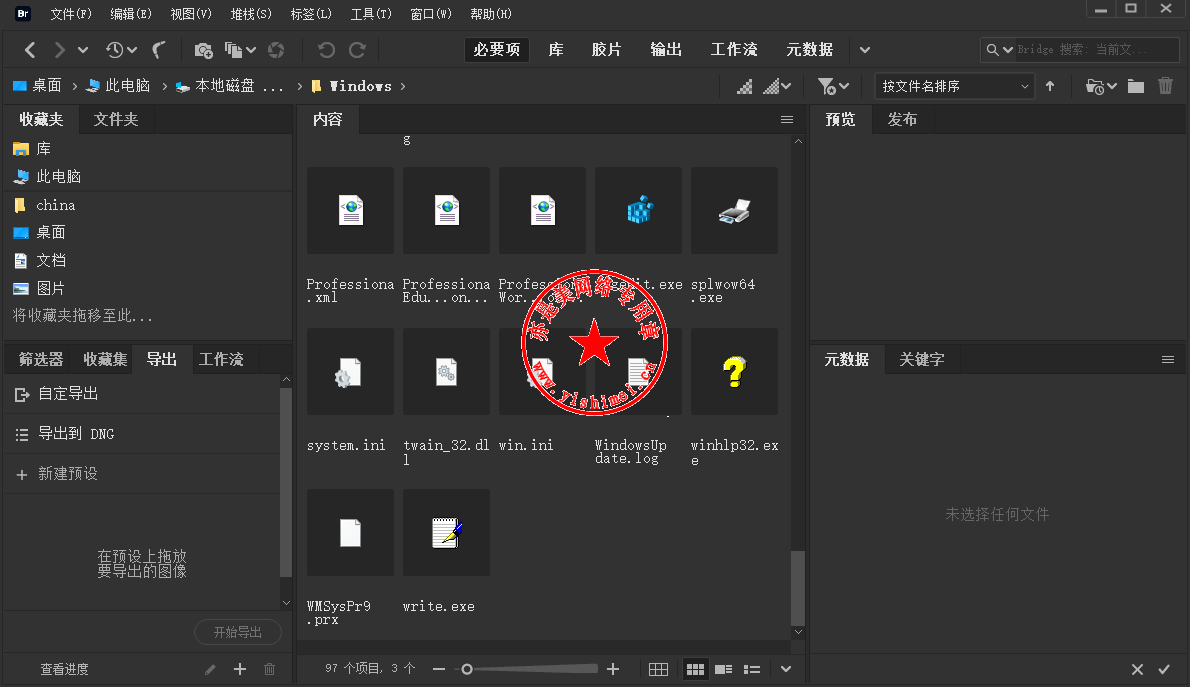Add new export preset with plus icon

[240, 669]
